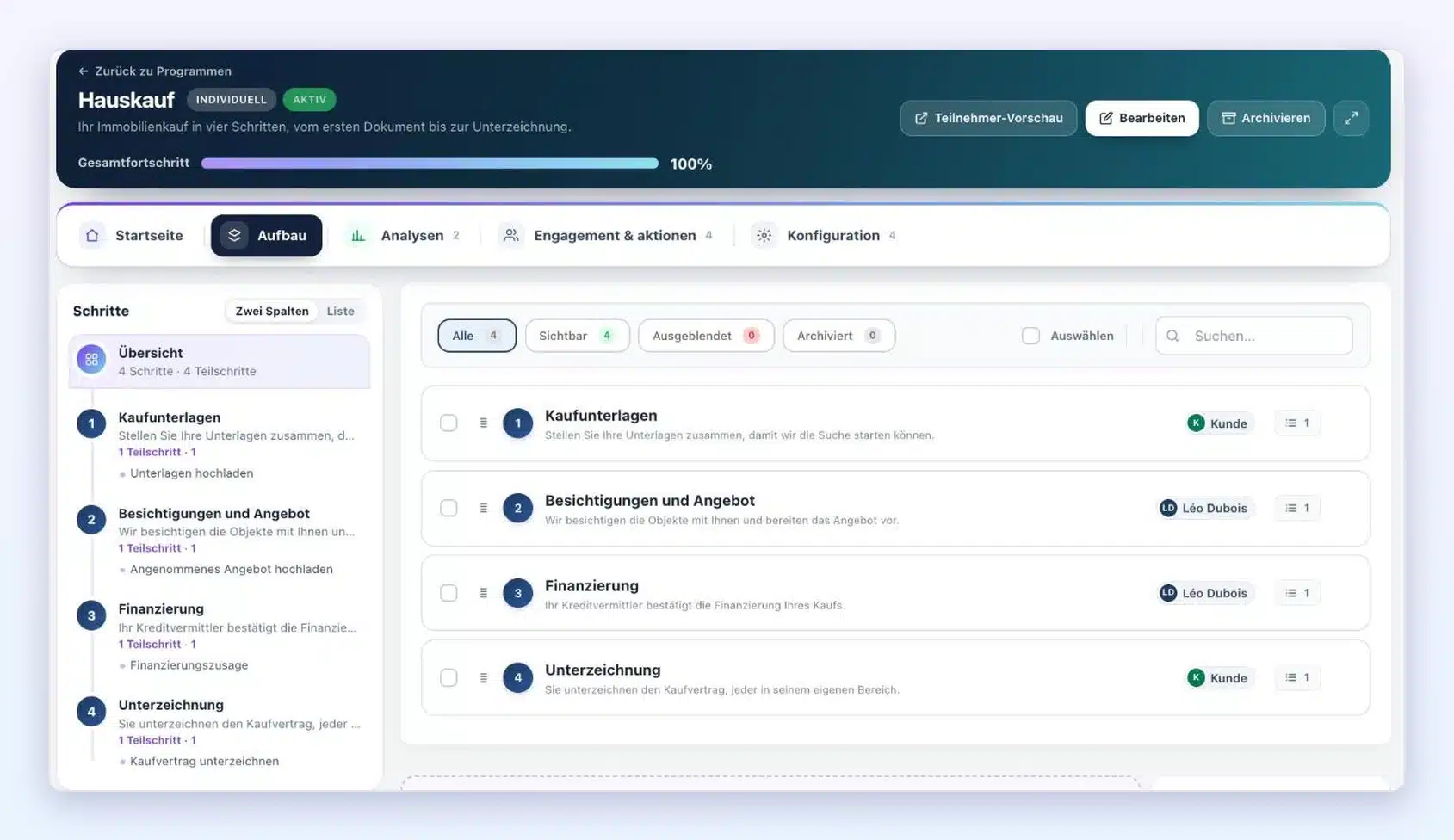Click the Bearbeiten button
This screenshot has width=1454, height=840.
click(1142, 118)
